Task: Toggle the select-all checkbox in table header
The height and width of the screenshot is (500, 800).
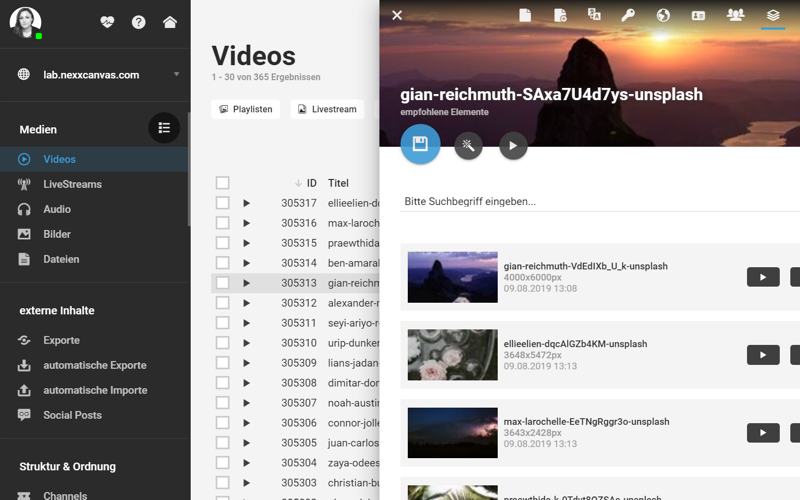Action: (x=222, y=183)
